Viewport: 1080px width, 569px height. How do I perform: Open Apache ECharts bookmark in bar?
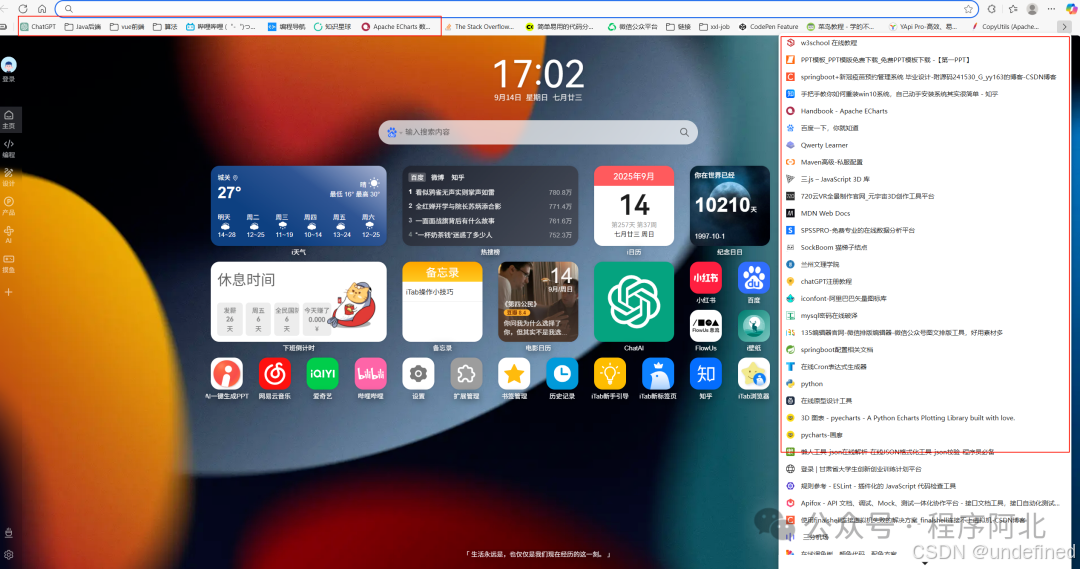click(396, 27)
